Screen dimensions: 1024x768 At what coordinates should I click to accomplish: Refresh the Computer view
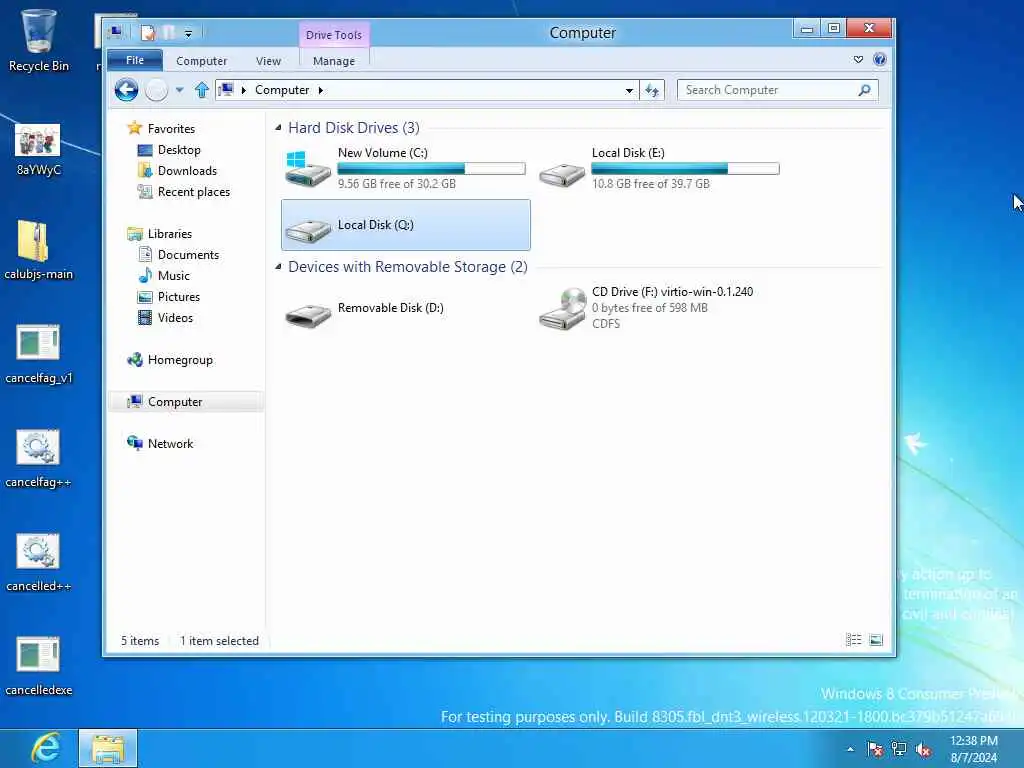click(x=652, y=90)
